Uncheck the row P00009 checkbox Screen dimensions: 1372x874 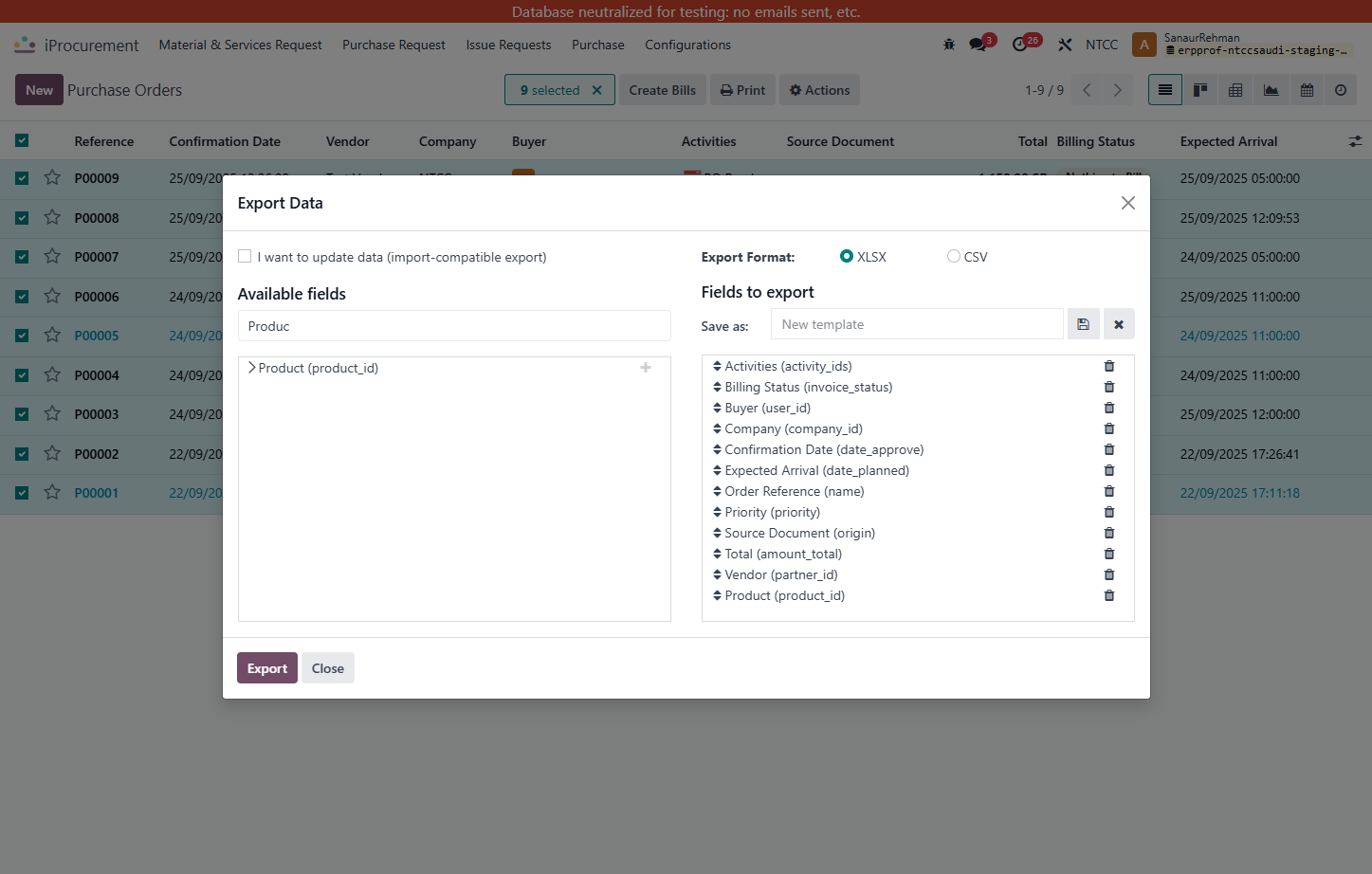pos(22,177)
